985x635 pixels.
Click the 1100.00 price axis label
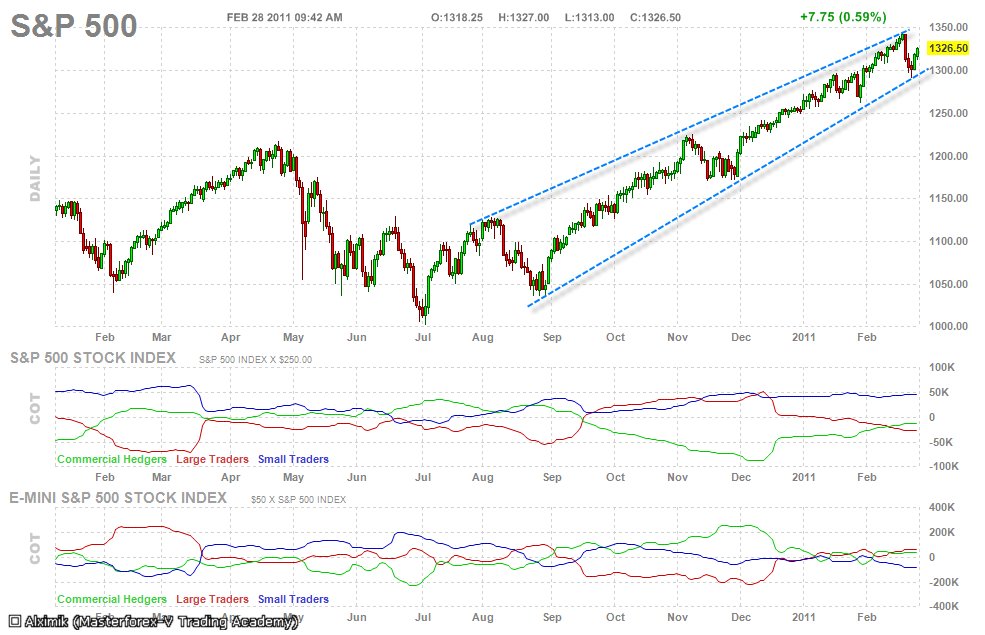tap(949, 241)
